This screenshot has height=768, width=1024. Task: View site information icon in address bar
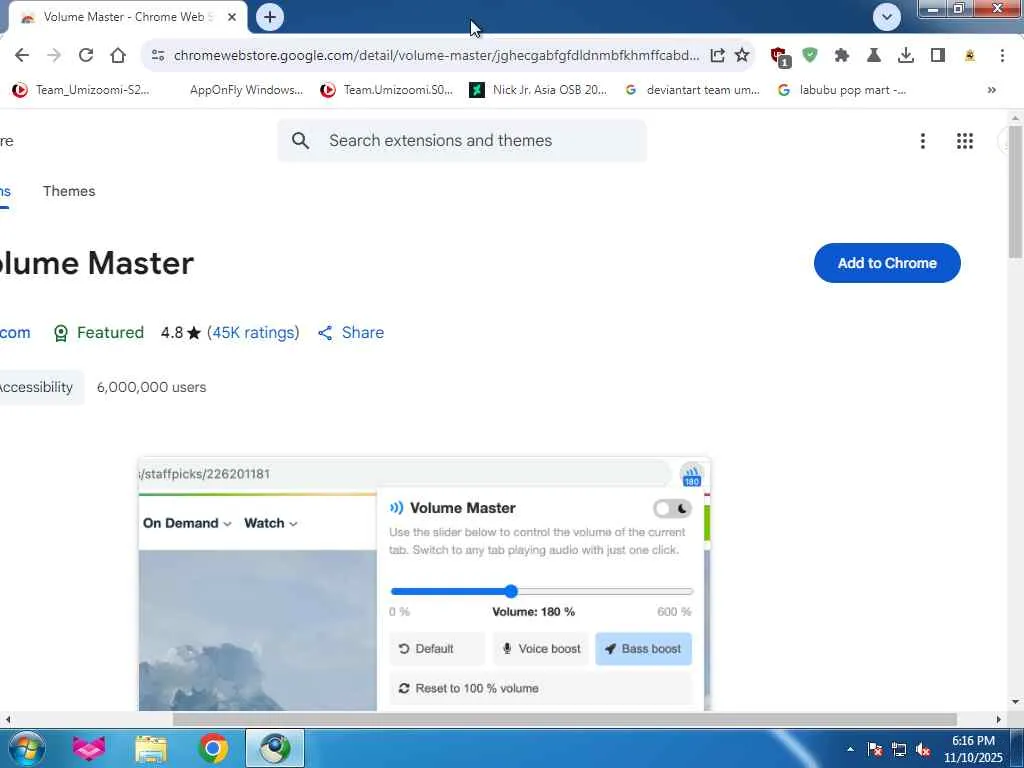tap(157, 56)
